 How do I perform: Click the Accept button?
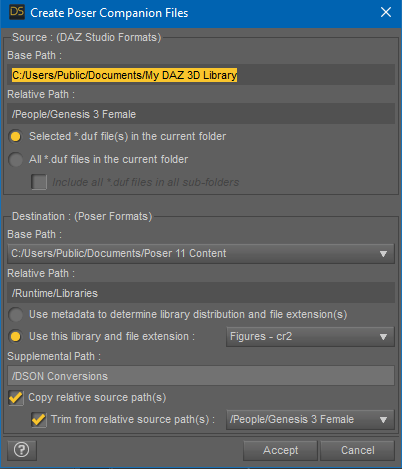[x=280, y=450]
